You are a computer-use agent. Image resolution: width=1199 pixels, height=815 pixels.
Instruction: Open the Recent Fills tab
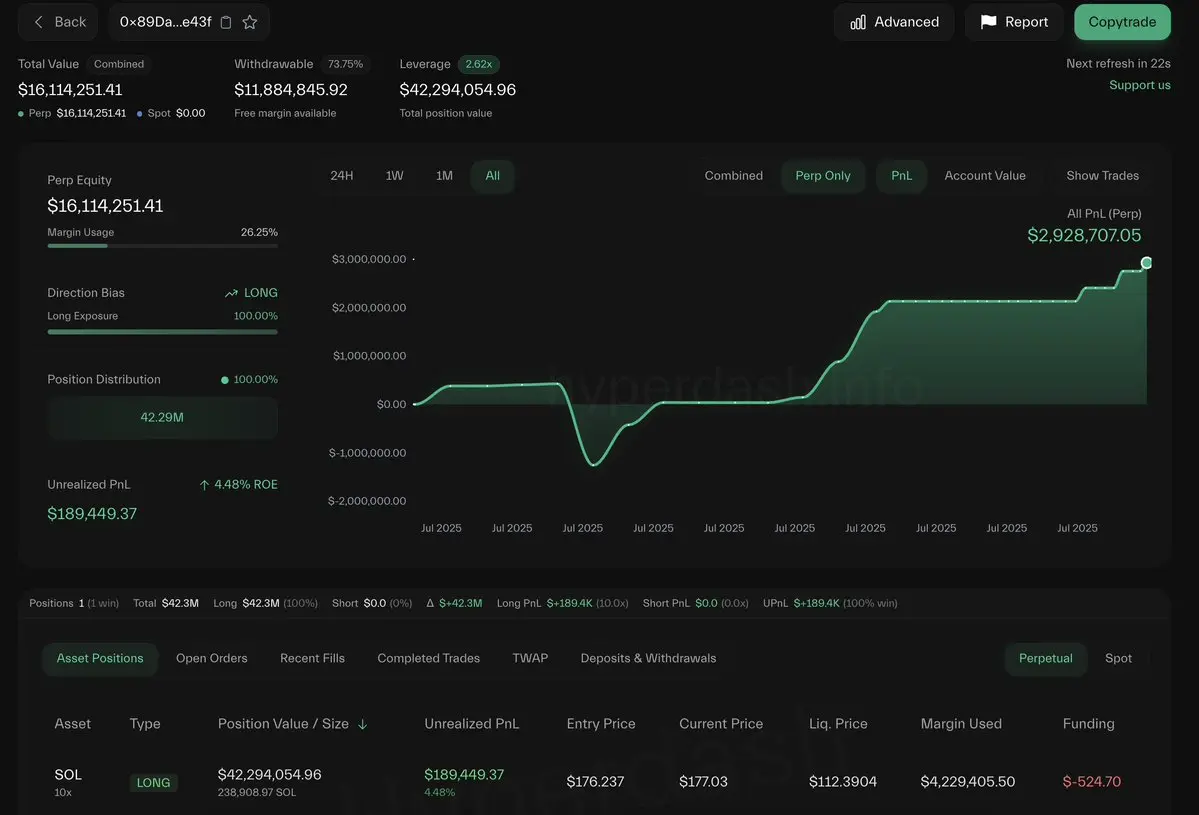click(312, 658)
